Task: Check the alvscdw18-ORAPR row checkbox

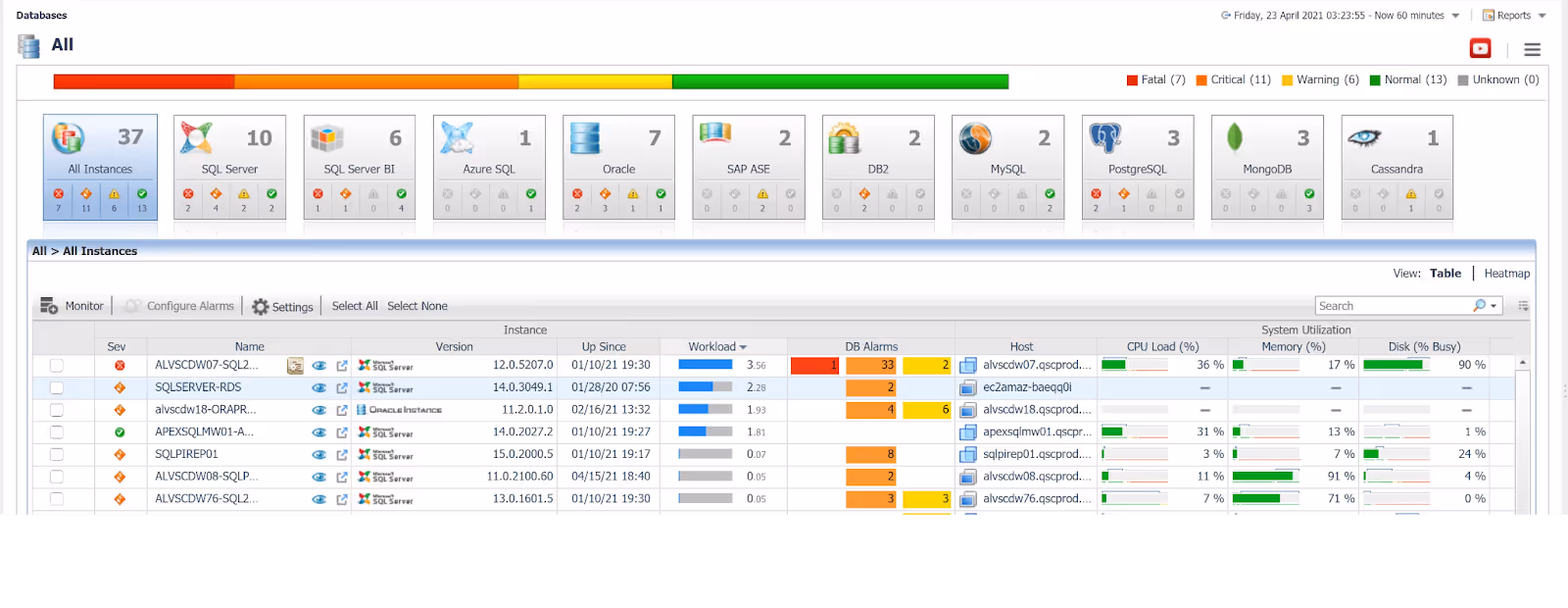Action: (57, 410)
